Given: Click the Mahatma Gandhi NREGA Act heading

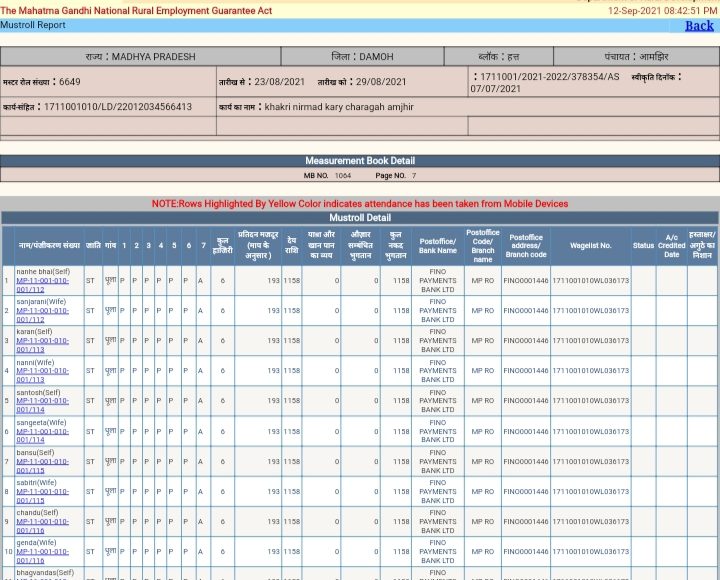Looking at the screenshot, I should [x=136, y=11].
